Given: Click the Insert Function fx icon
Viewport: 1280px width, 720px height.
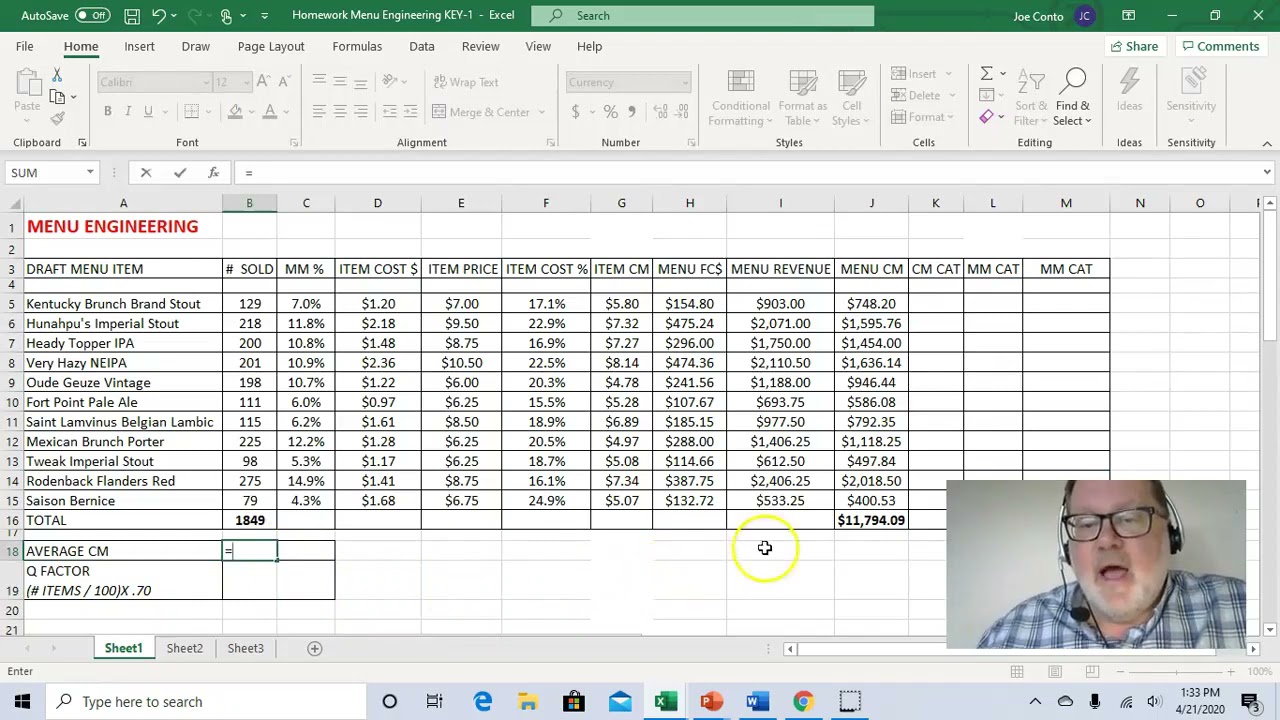Looking at the screenshot, I should coord(213,173).
